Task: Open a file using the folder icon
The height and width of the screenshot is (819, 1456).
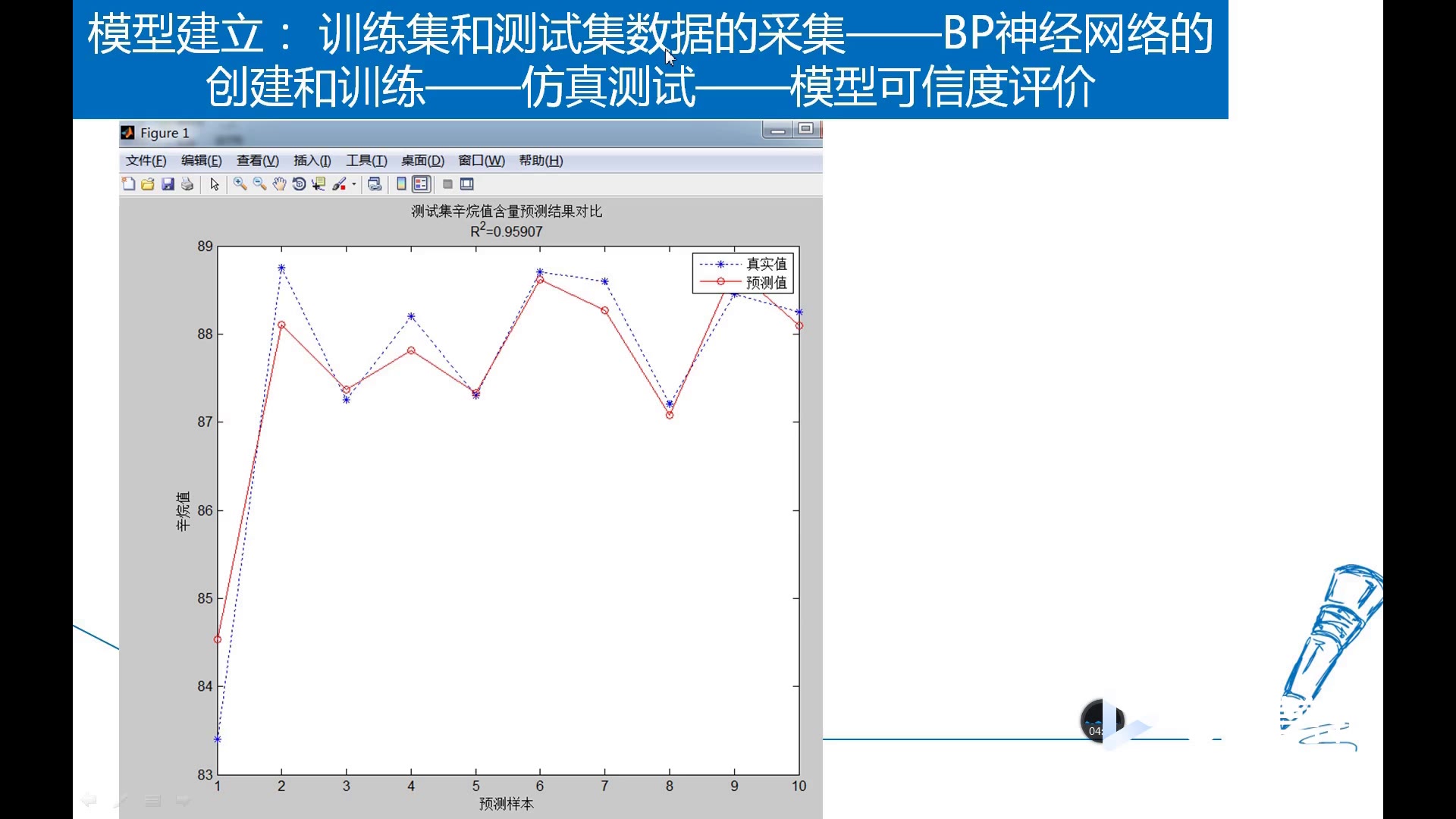Action: pyautogui.click(x=147, y=184)
